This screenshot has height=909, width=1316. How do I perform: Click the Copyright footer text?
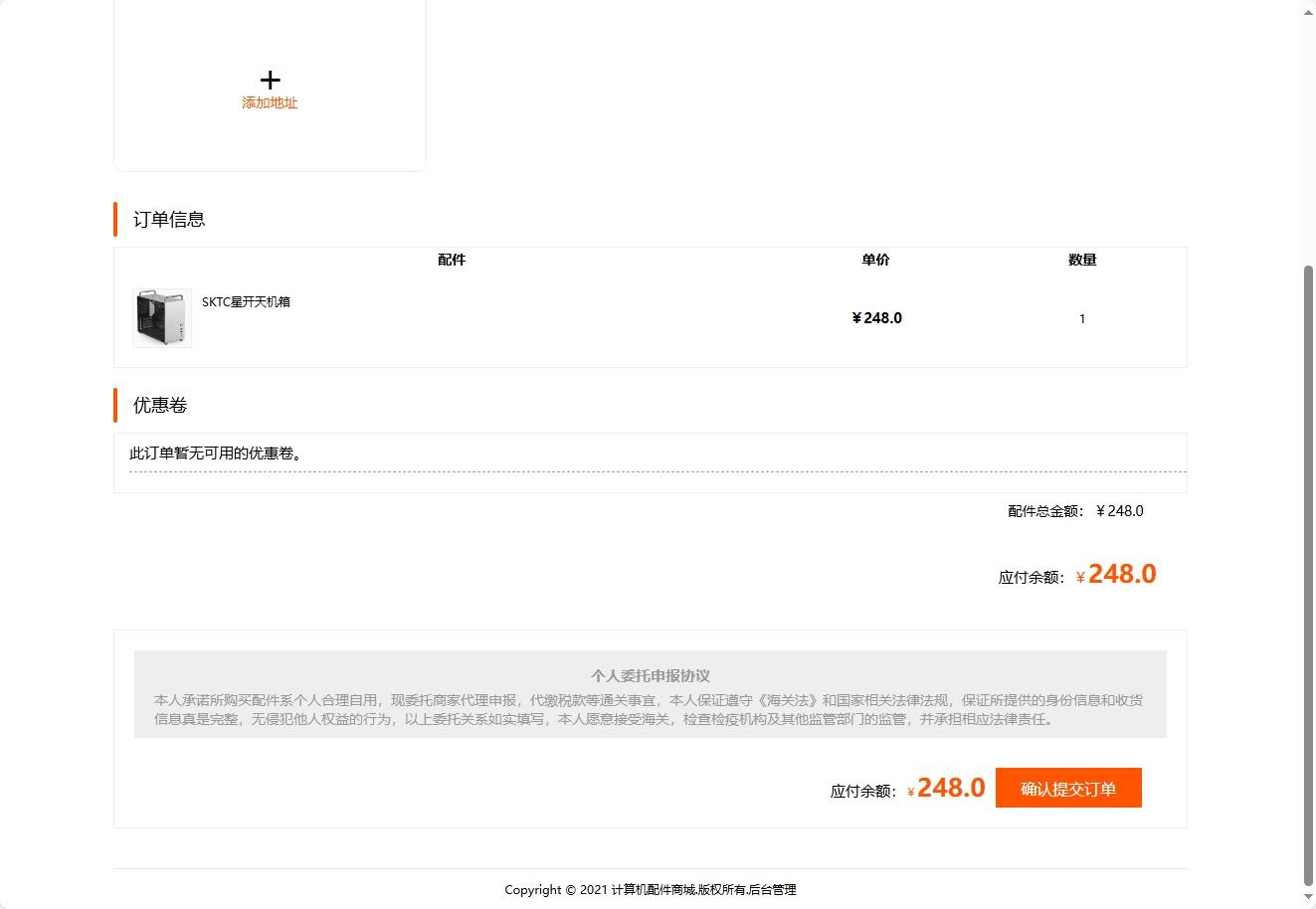click(651, 890)
